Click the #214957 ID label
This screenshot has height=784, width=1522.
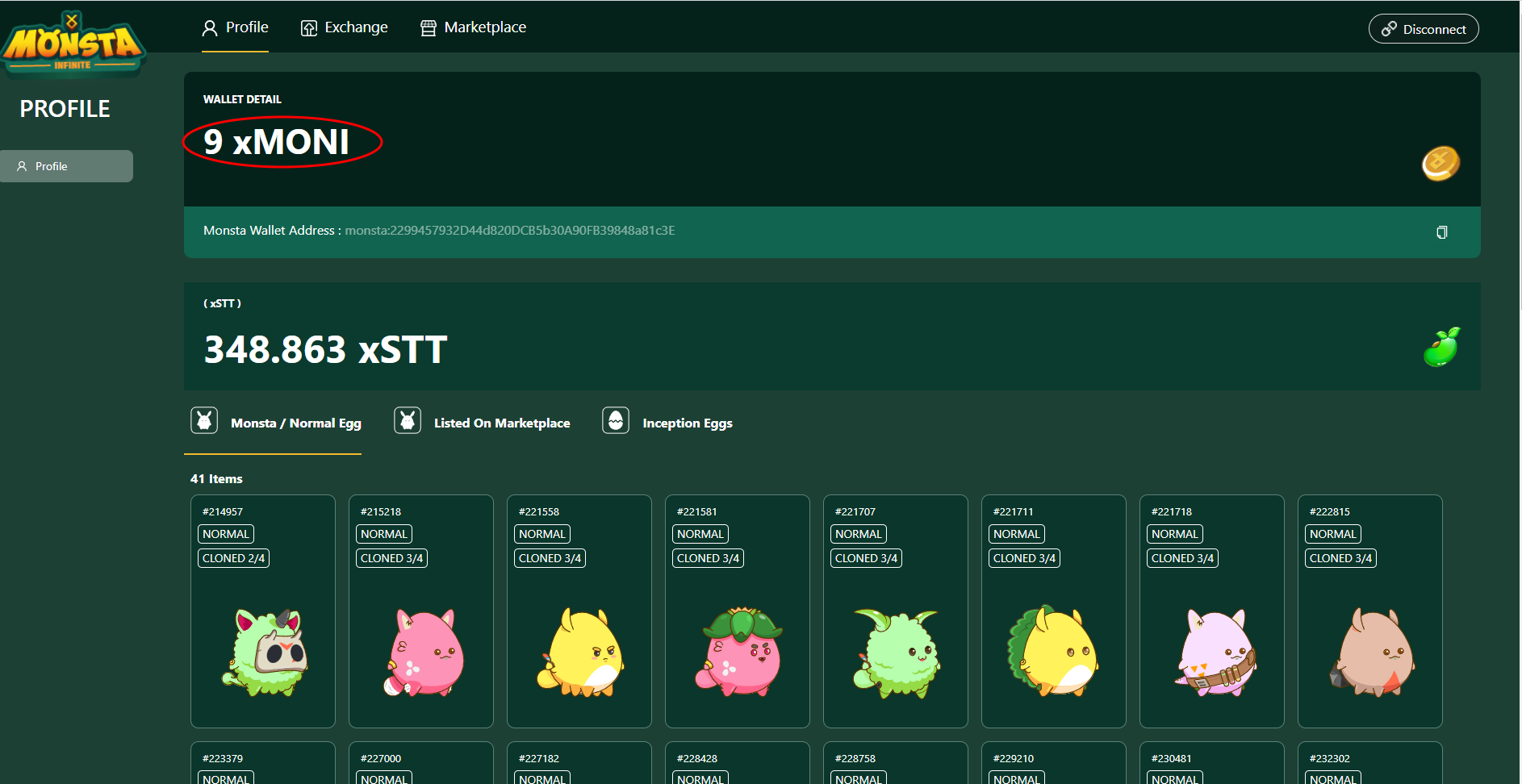click(223, 511)
